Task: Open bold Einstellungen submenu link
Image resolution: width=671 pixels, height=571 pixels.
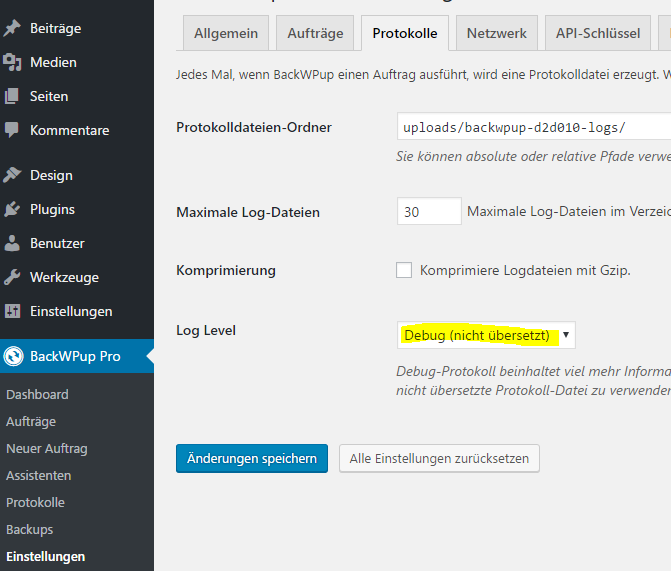Action: pyautogui.click(x=45, y=556)
